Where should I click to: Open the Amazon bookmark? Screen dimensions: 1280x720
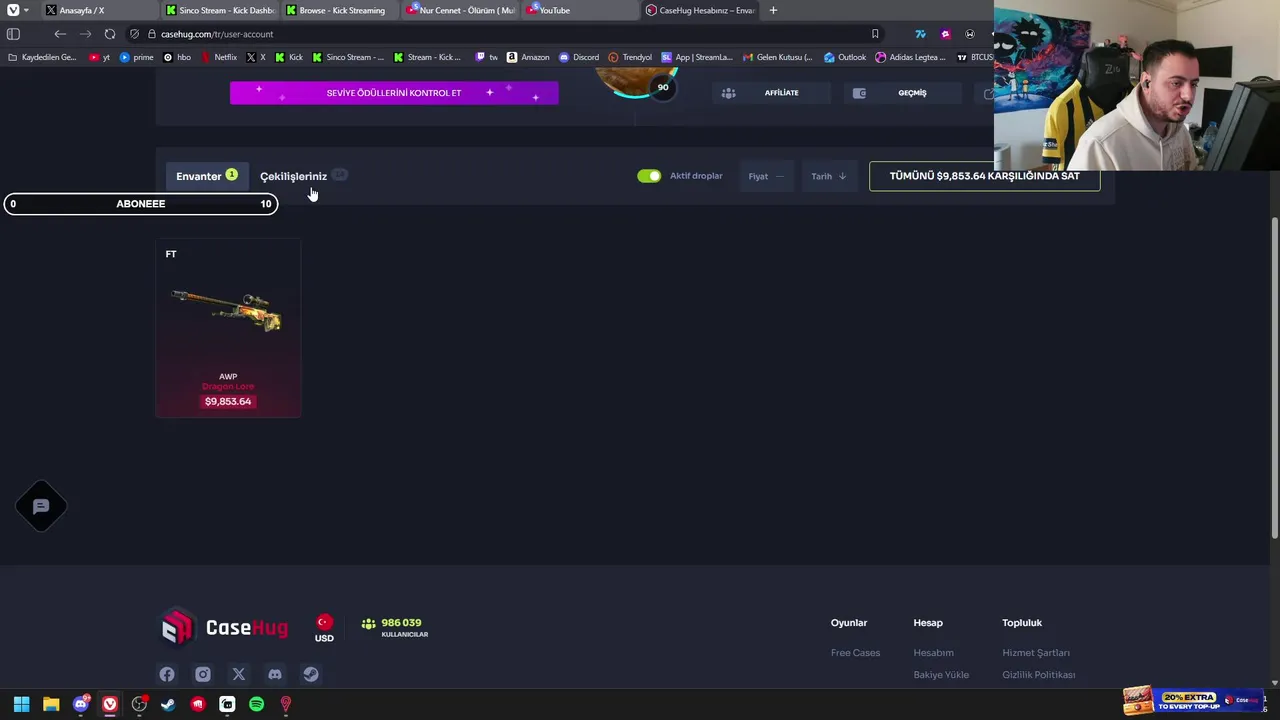[x=528, y=57]
